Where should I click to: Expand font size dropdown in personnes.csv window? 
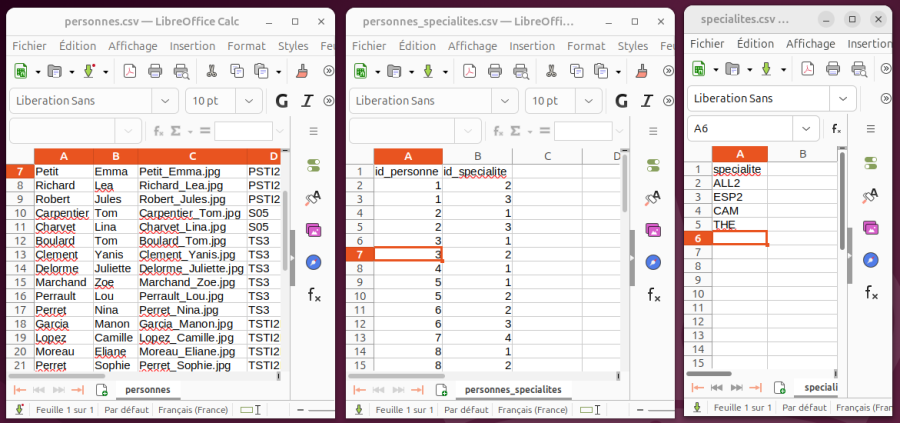coord(249,101)
